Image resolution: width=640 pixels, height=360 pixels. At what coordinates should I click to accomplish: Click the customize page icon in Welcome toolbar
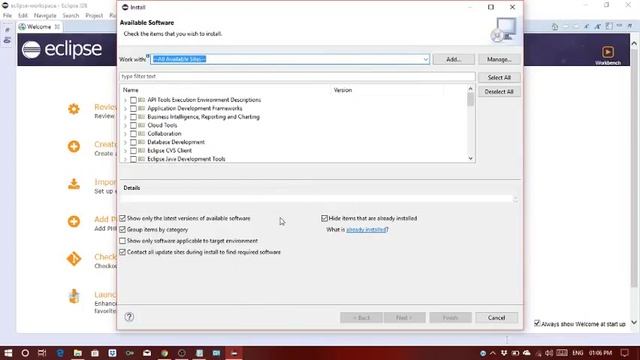tap(609, 27)
